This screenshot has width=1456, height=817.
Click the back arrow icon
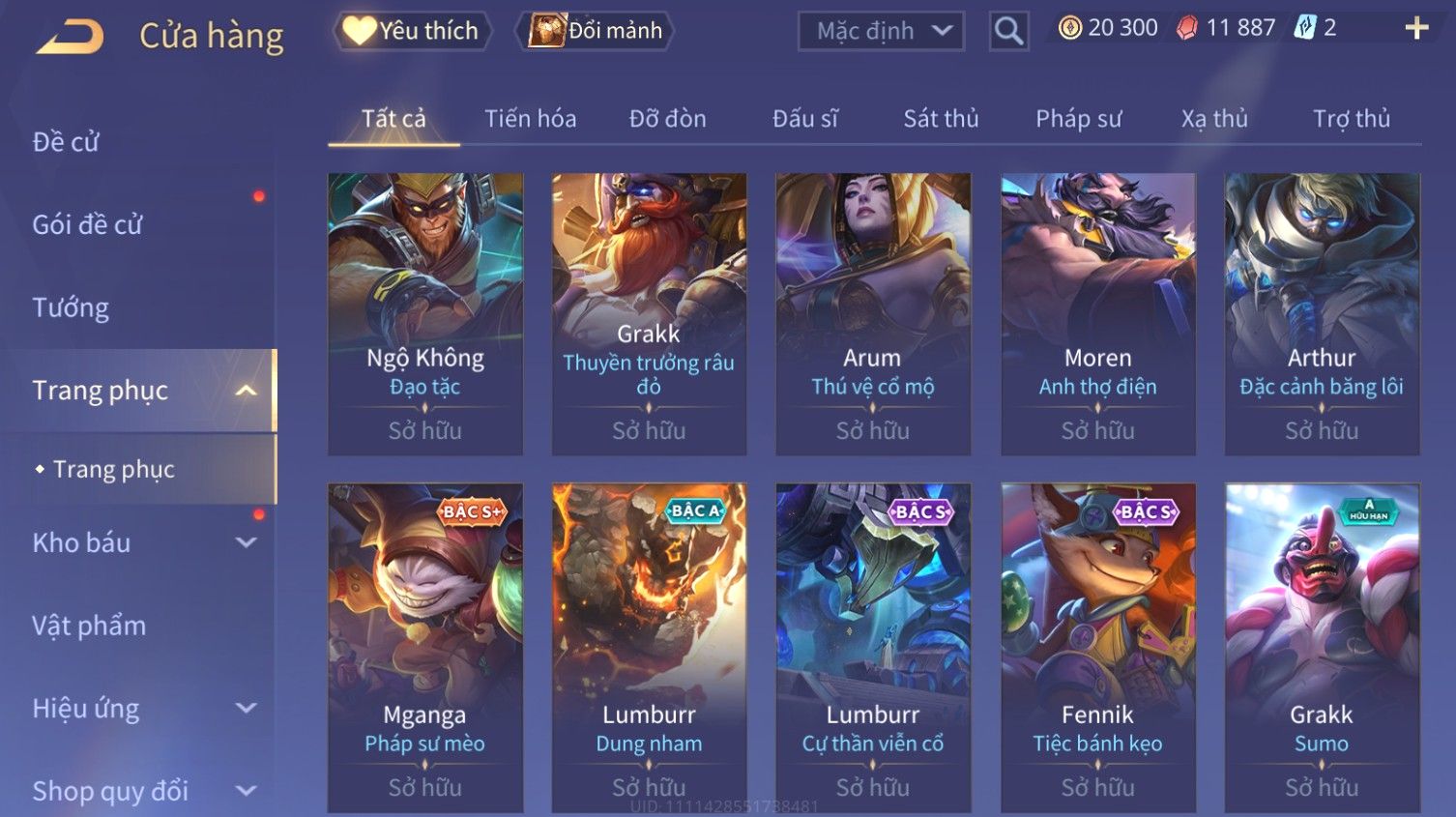70,37
